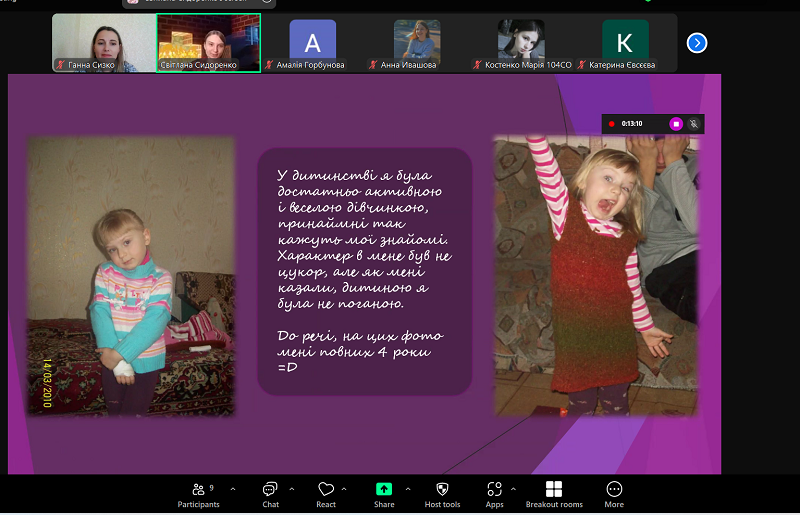The width and height of the screenshot is (800, 515).
Task: Click the slide text box about childhood
Action: pyautogui.click(x=365, y=271)
